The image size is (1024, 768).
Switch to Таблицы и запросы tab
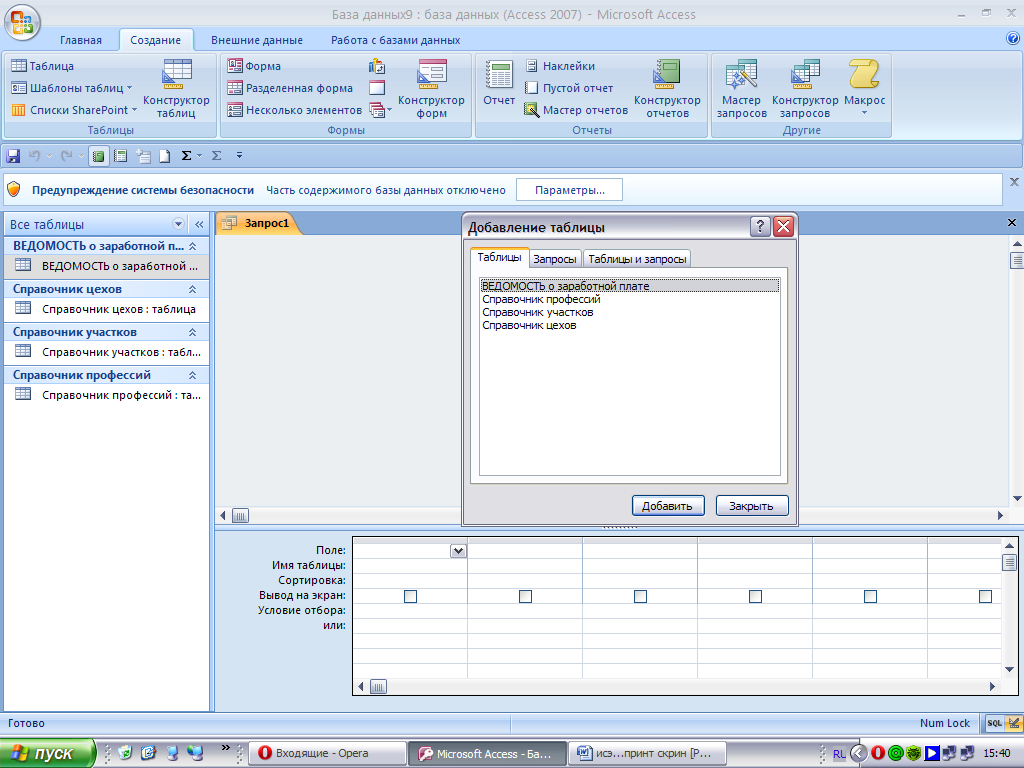pyautogui.click(x=637, y=259)
